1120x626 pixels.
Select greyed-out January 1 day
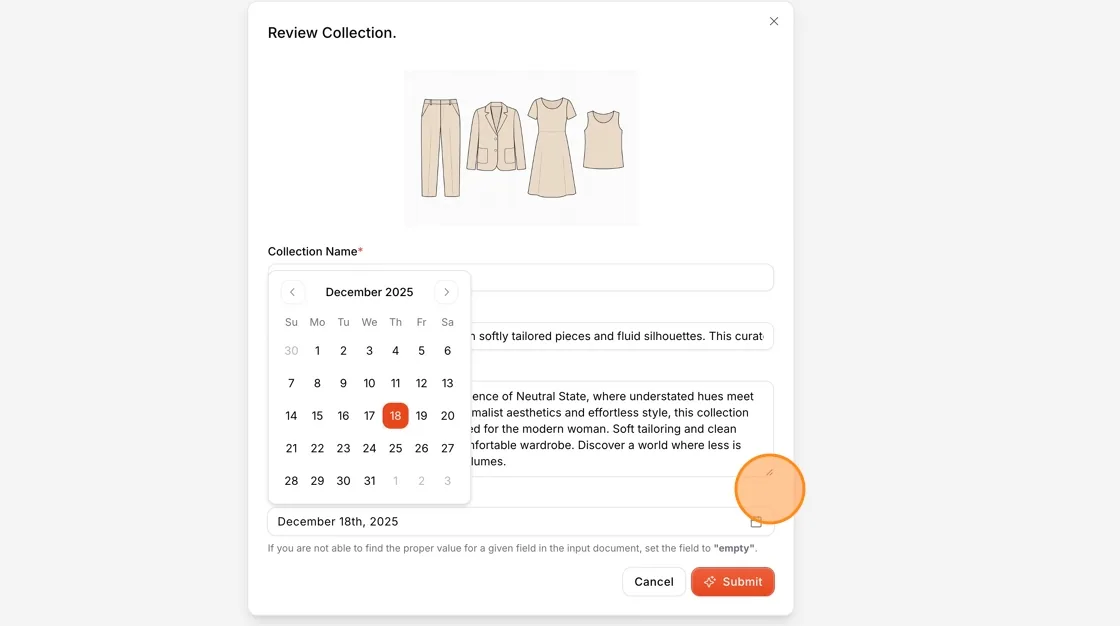click(396, 481)
